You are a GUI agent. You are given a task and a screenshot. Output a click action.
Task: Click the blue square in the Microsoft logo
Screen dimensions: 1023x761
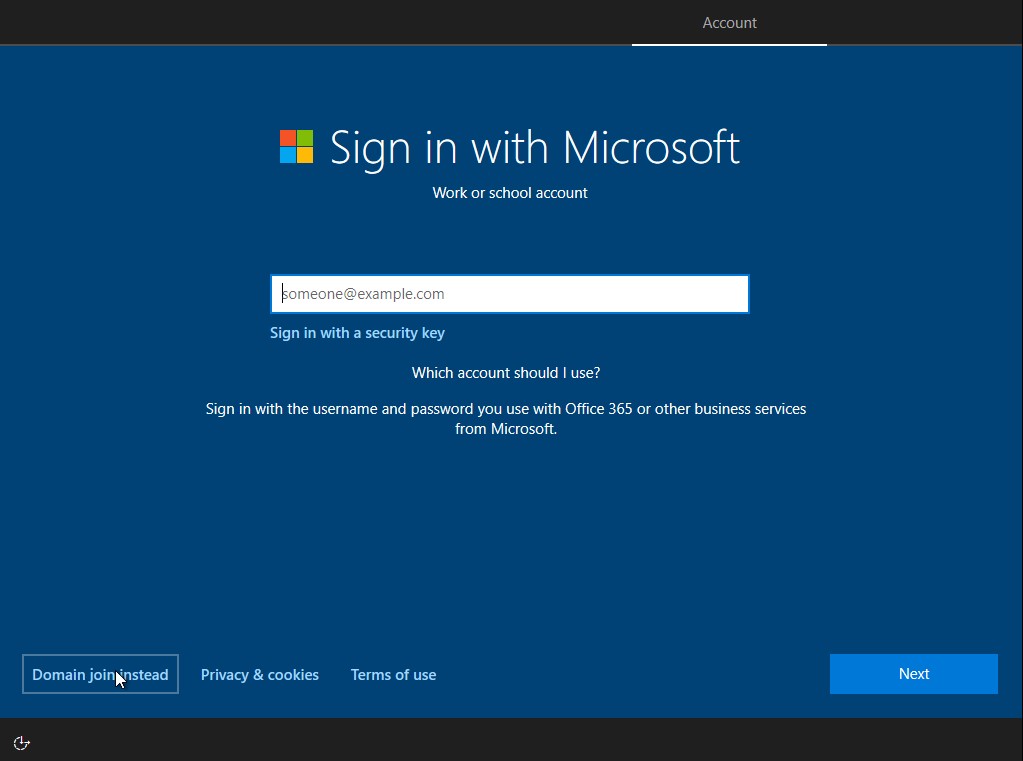click(x=288, y=155)
